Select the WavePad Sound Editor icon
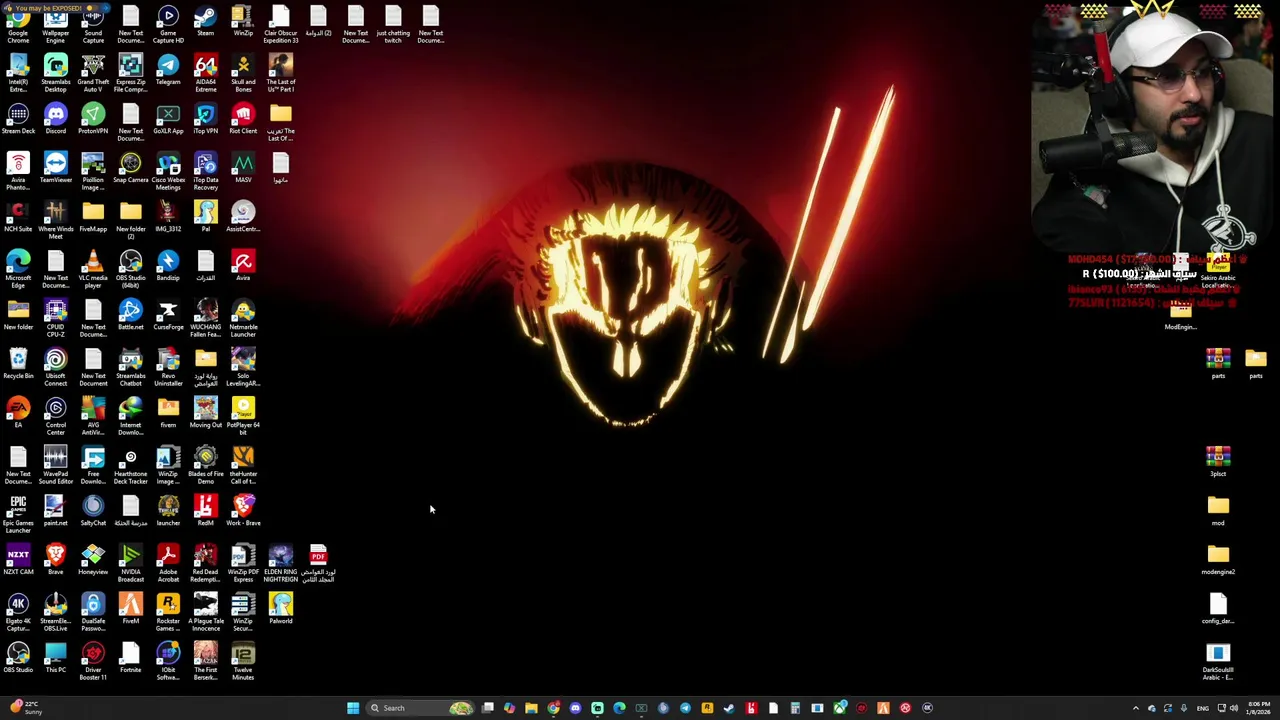Screen dimensions: 1280x720 (x=55, y=466)
